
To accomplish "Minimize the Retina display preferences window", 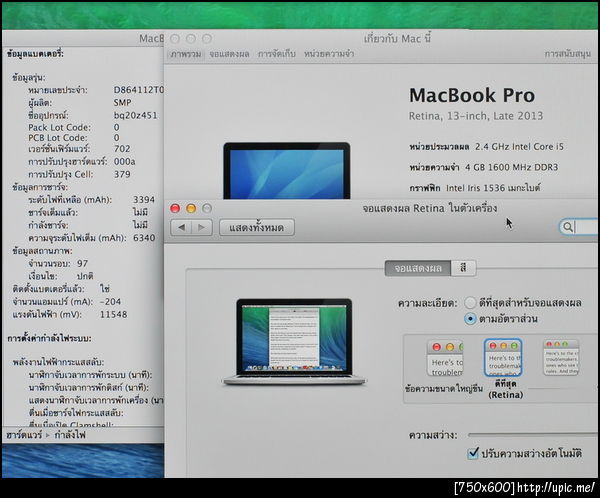I will pyautogui.click(x=191, y=209).
